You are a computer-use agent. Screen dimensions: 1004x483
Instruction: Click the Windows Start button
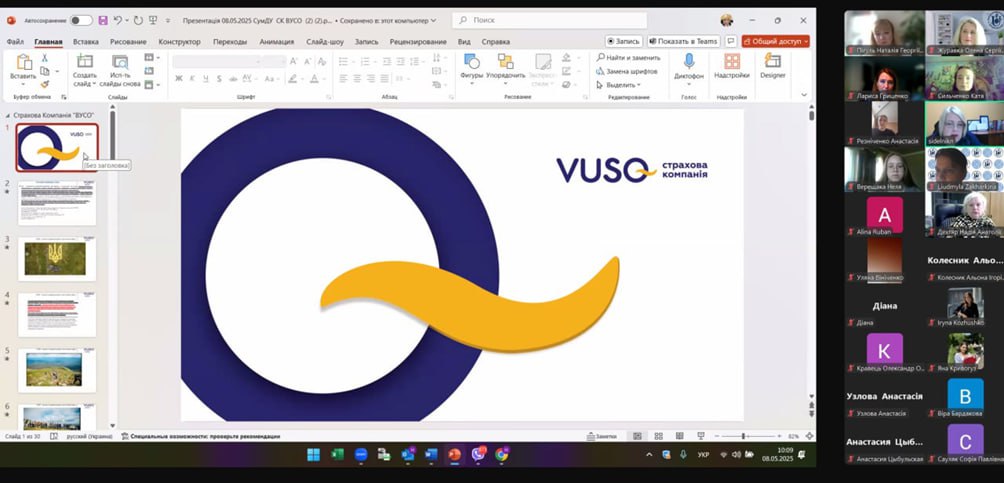click(x=313, y=455)
